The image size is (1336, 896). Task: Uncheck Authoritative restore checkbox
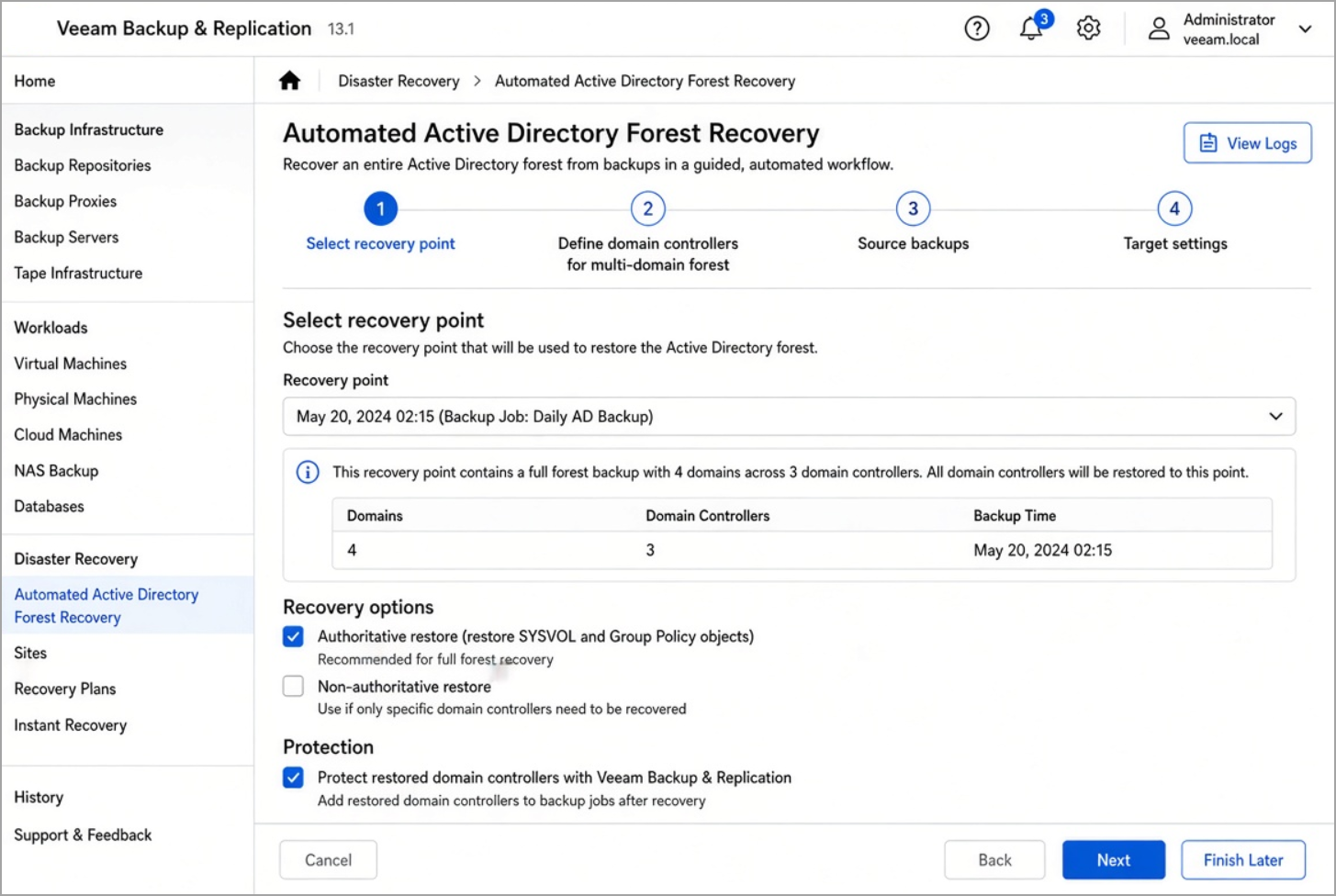(x=293, y=637)
